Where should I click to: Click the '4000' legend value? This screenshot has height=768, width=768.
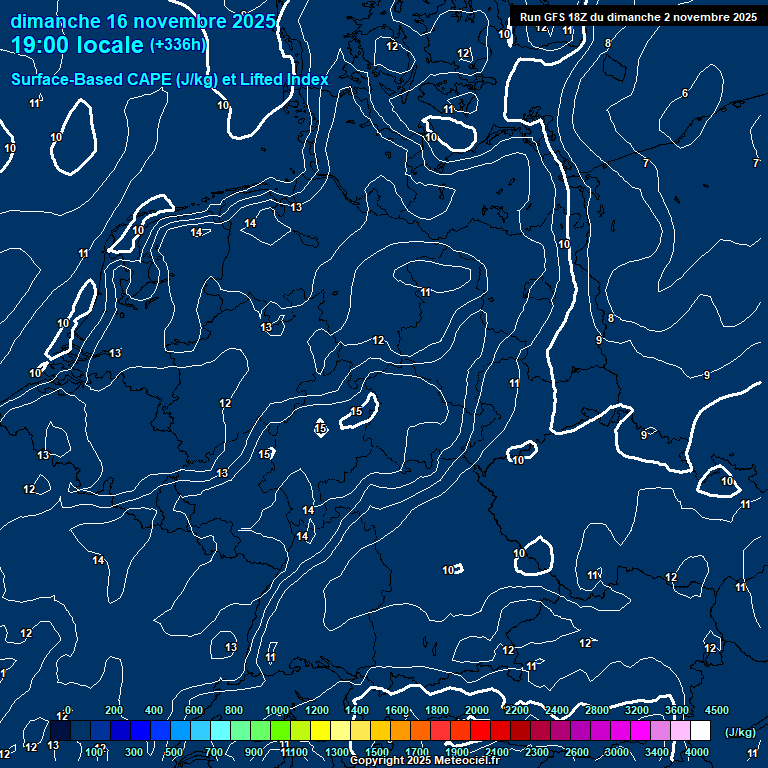696,752
